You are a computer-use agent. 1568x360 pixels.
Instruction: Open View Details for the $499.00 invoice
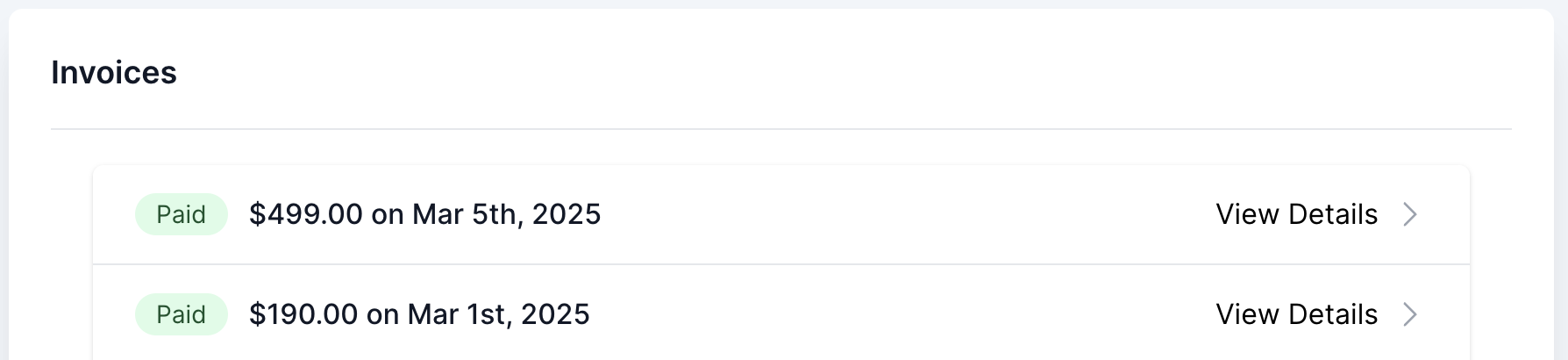(1296, 214)
